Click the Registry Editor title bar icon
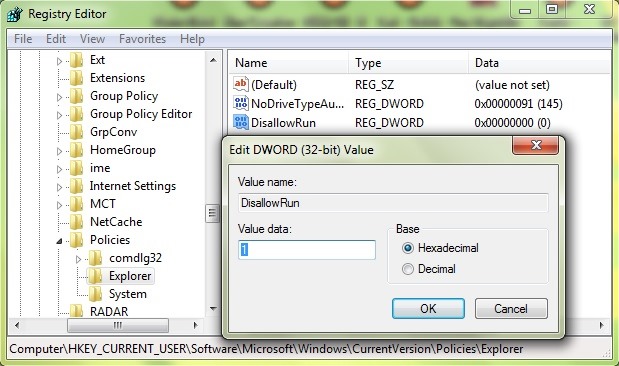 coord(15,14)
